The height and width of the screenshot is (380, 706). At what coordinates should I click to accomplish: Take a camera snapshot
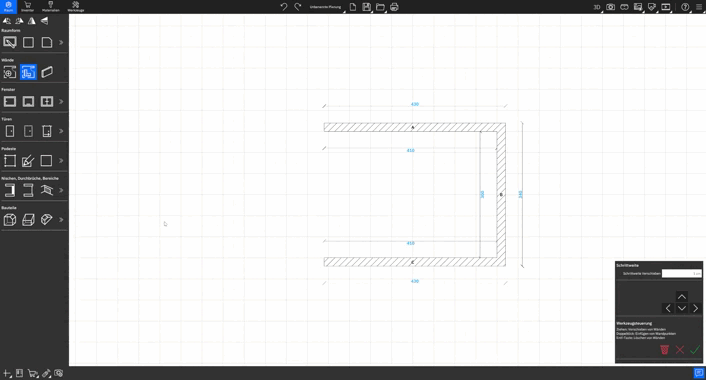point(611,7)
